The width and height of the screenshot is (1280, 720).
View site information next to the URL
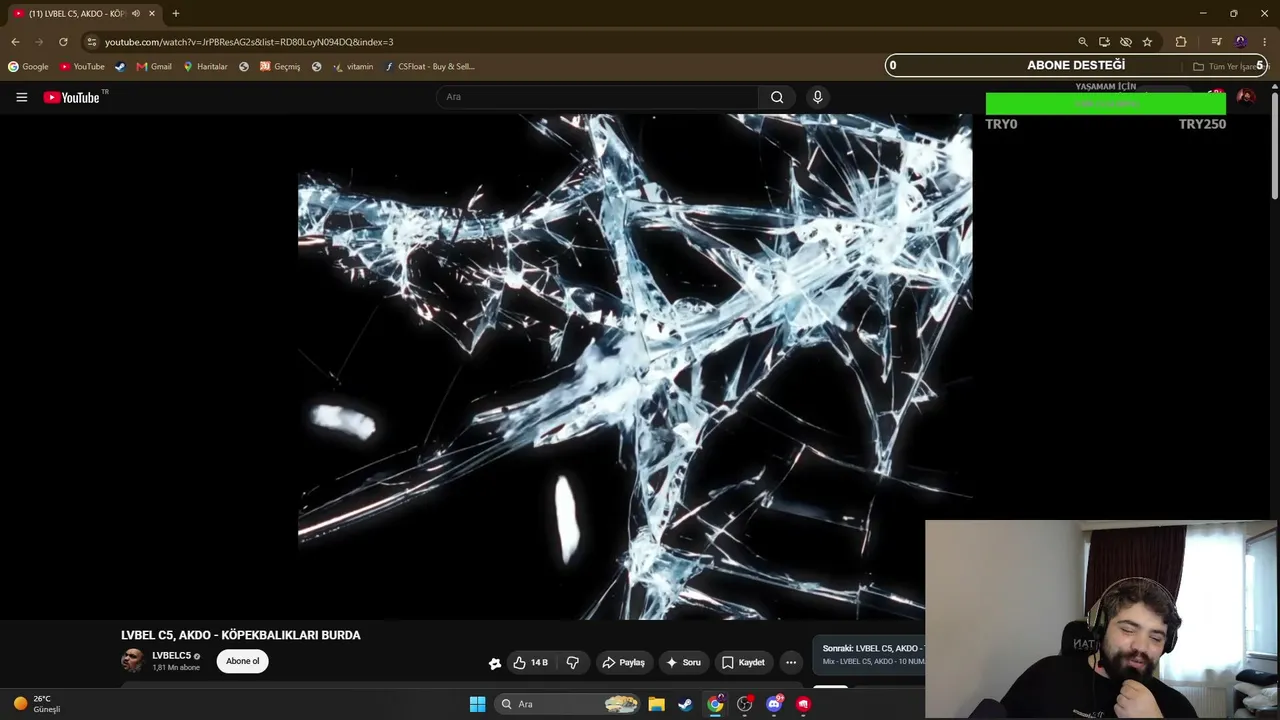tap(92, 42)
